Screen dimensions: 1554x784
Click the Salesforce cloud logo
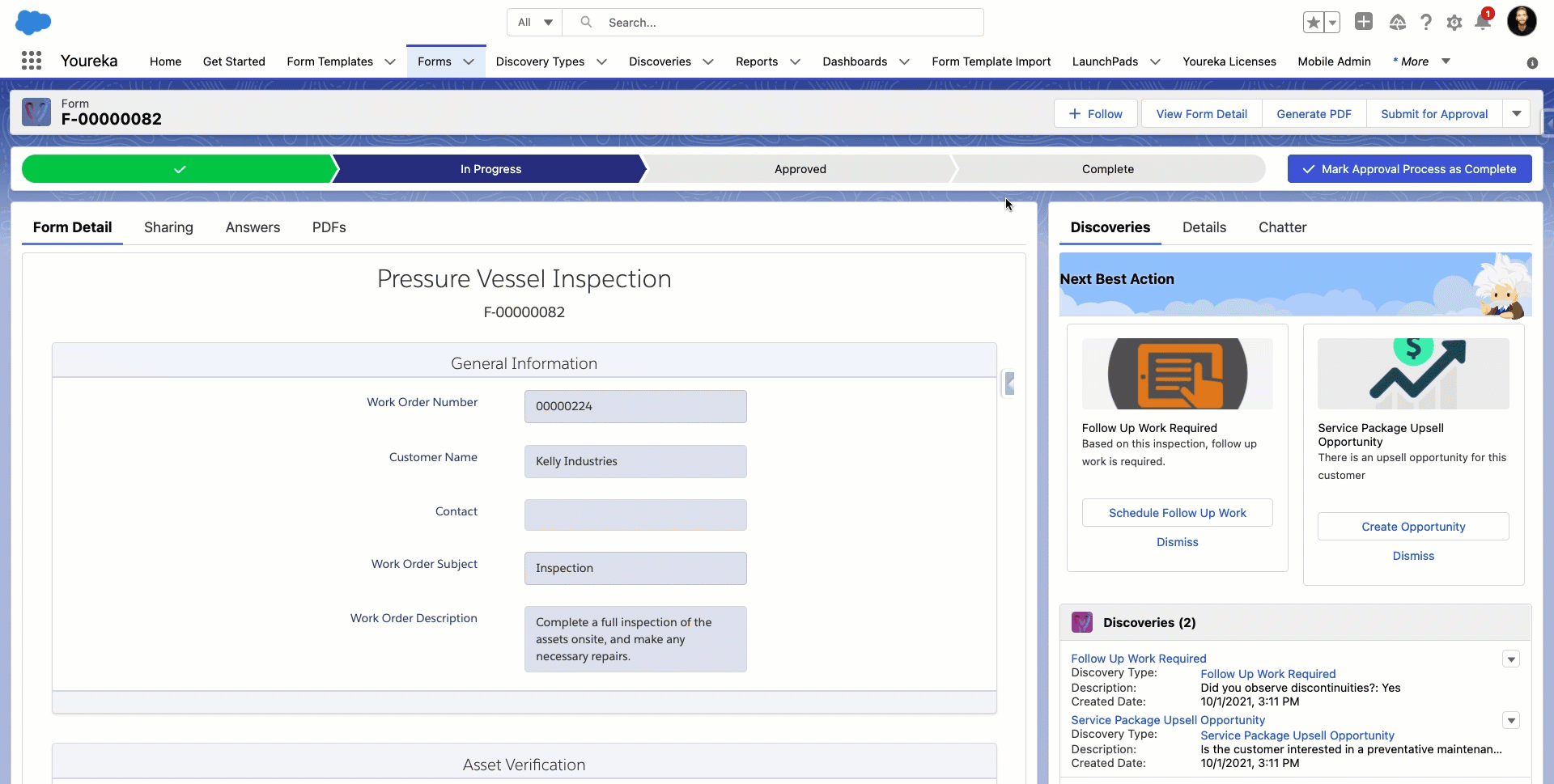[x=33, y=23]
